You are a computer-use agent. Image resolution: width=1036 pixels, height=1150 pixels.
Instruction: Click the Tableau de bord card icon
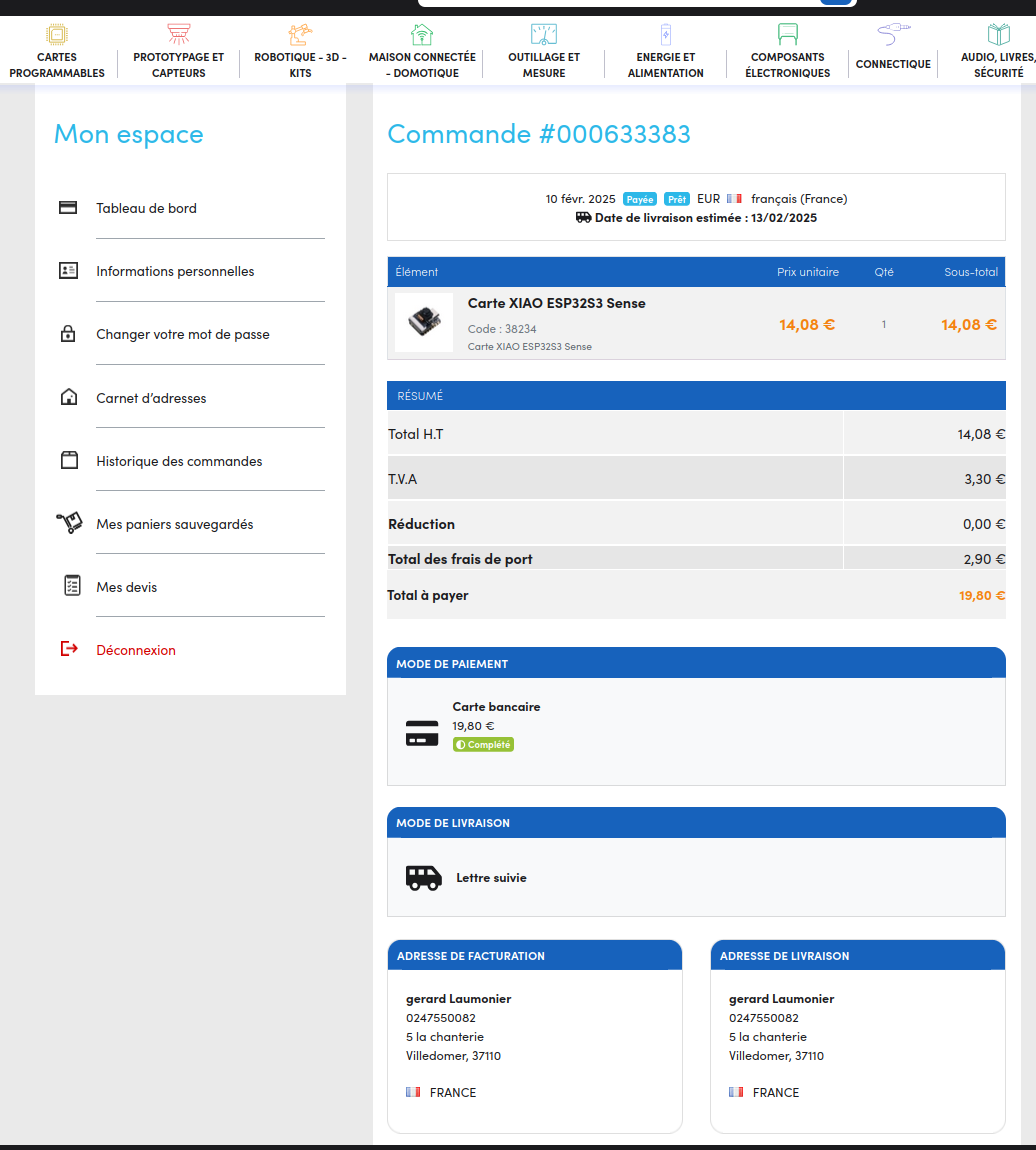pos(68,208)
